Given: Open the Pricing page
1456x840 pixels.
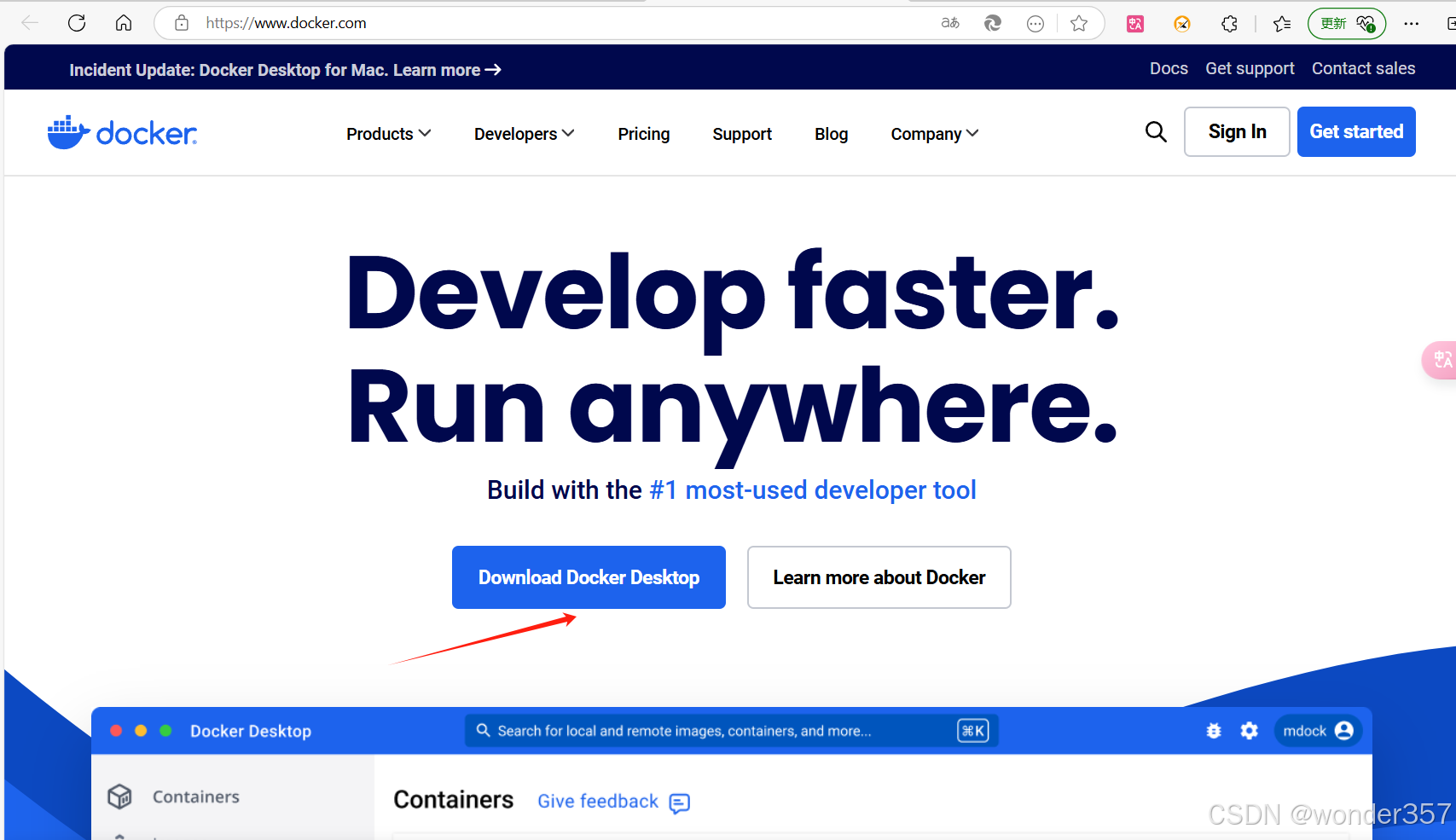Looking at the screenshot, I should click(x=644, y=134).
